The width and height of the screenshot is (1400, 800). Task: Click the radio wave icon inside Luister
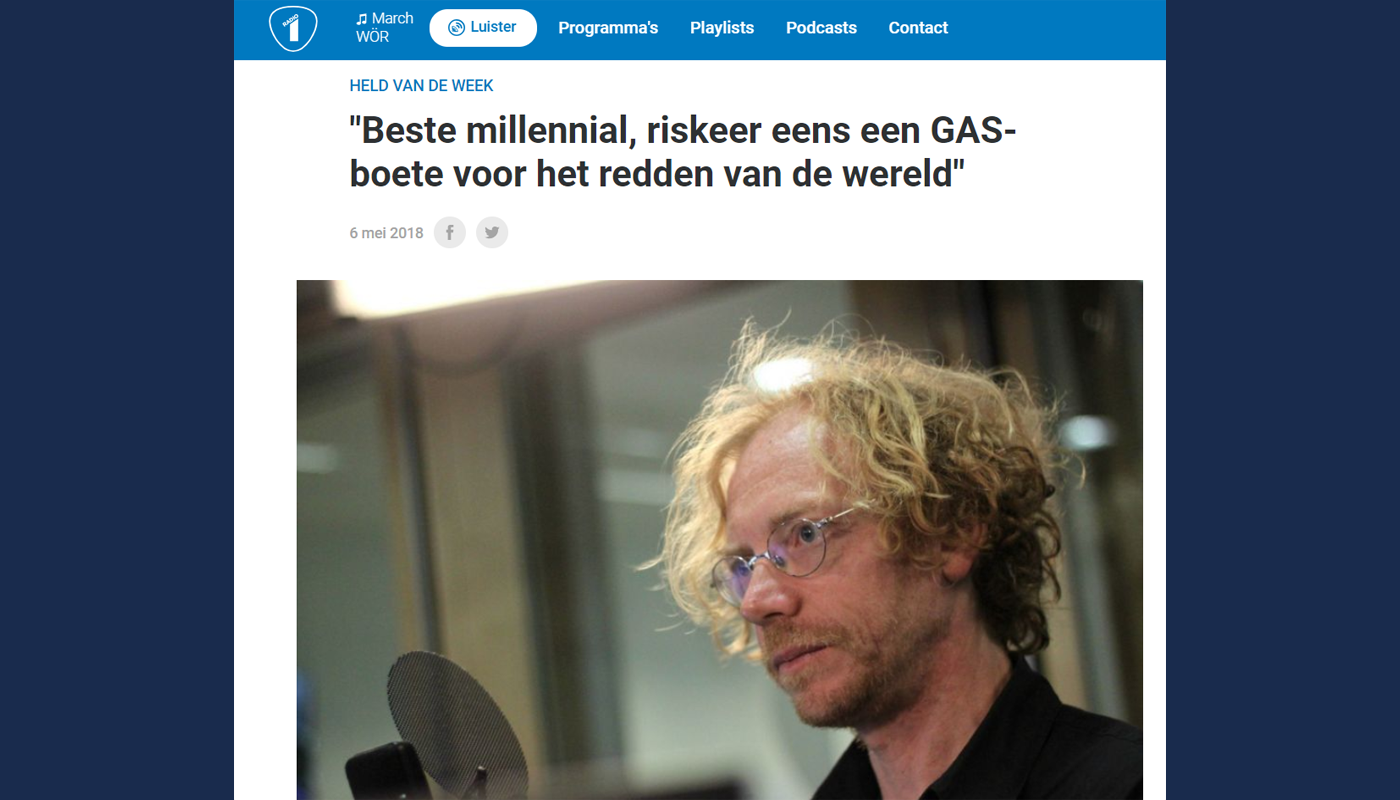[x=456, y=28]
